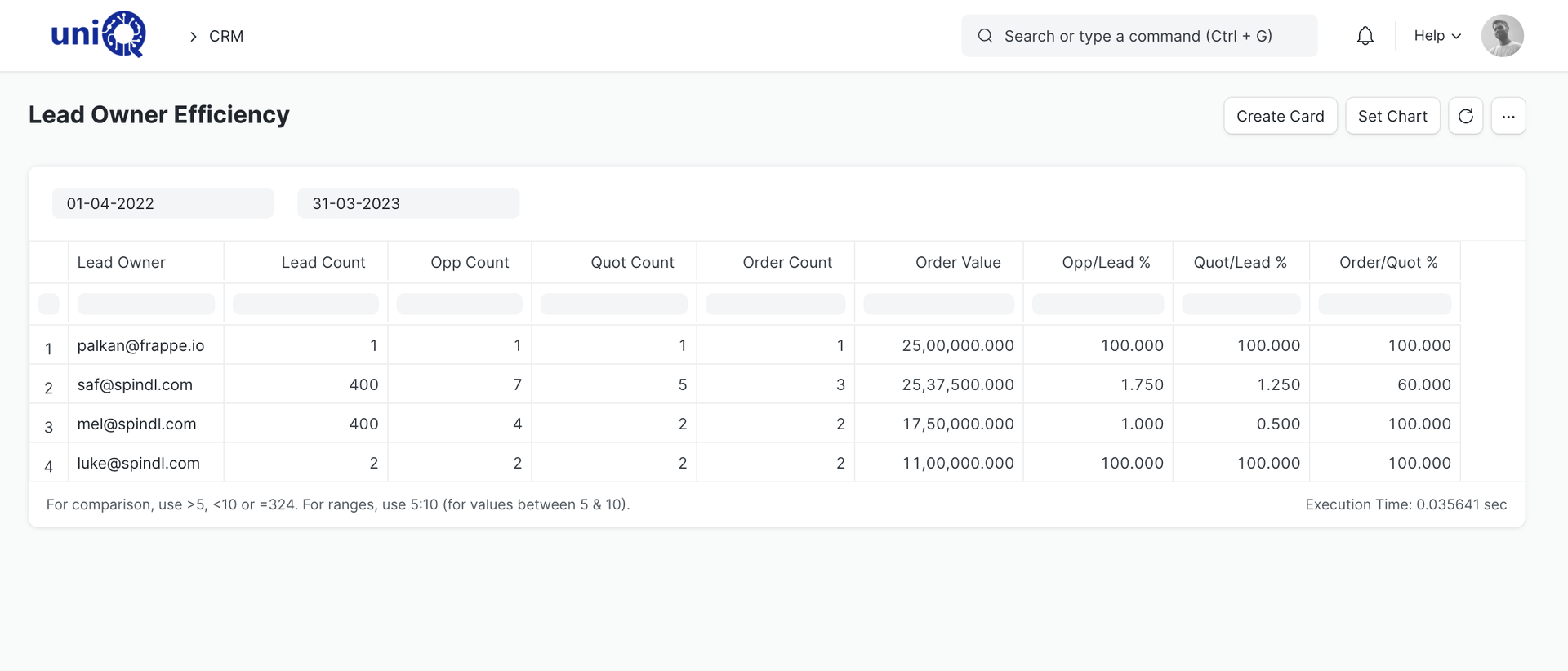This screenshot has height=671, width=1568.
Task: Click the 1.750 Opp/Lead % cell
Action: (1098, 384)
